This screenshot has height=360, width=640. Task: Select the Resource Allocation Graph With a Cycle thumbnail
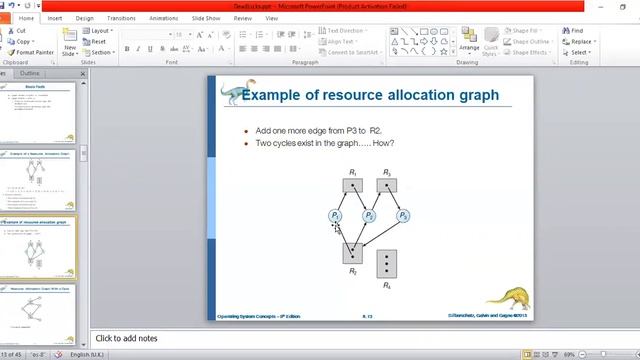coord(38,315)
